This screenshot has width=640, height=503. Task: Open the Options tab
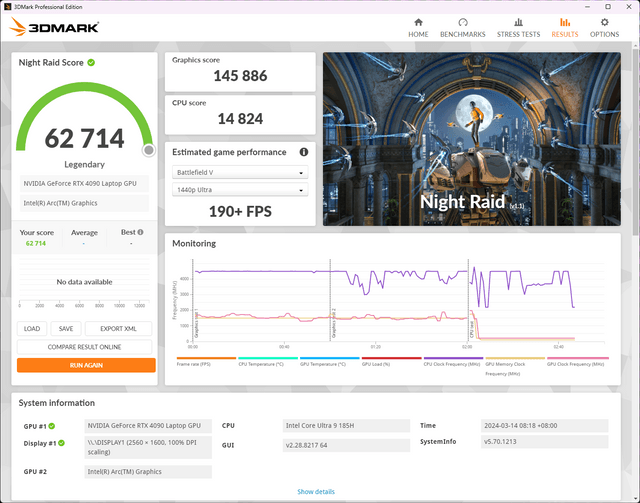[x=604, y=28]
